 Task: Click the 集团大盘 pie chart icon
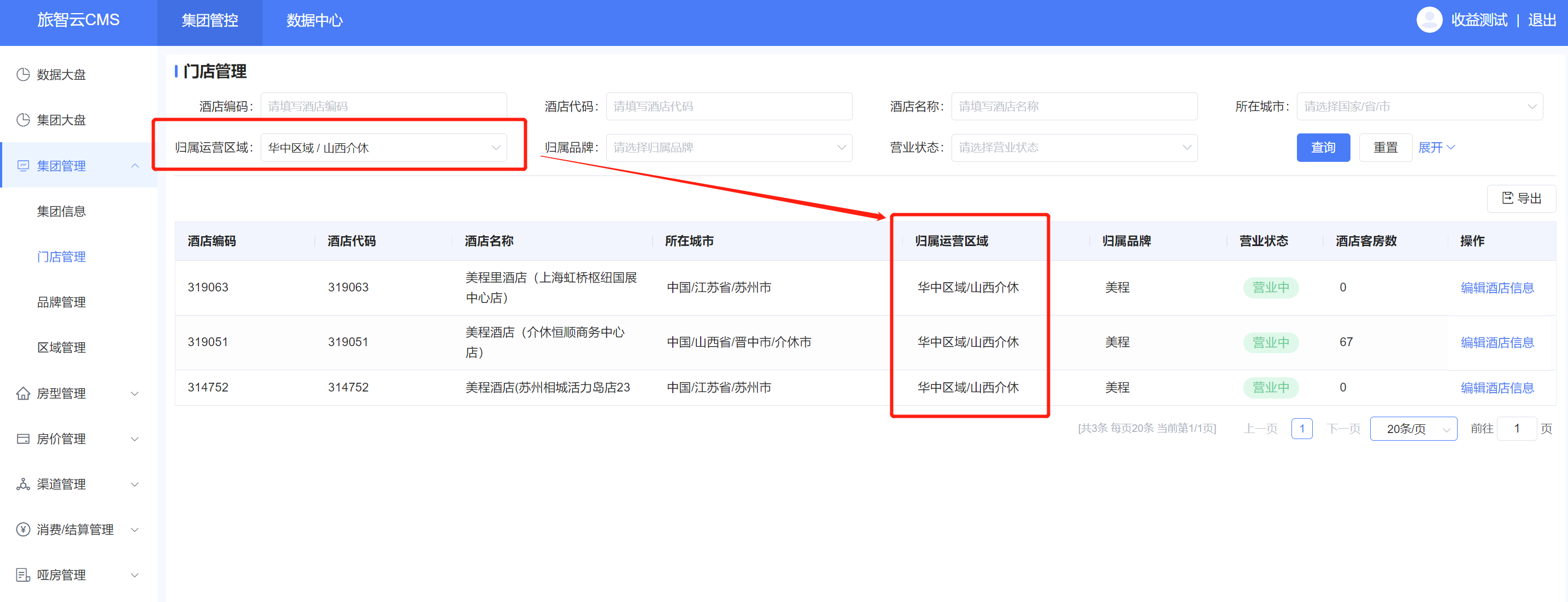coord(23,119)
